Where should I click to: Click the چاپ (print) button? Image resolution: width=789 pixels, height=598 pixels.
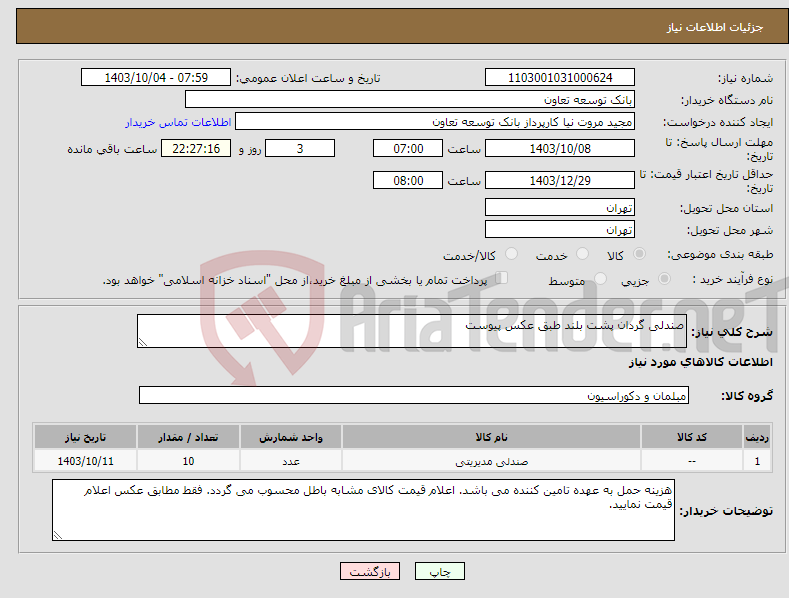pyautogui.click(x=439, y=571)
